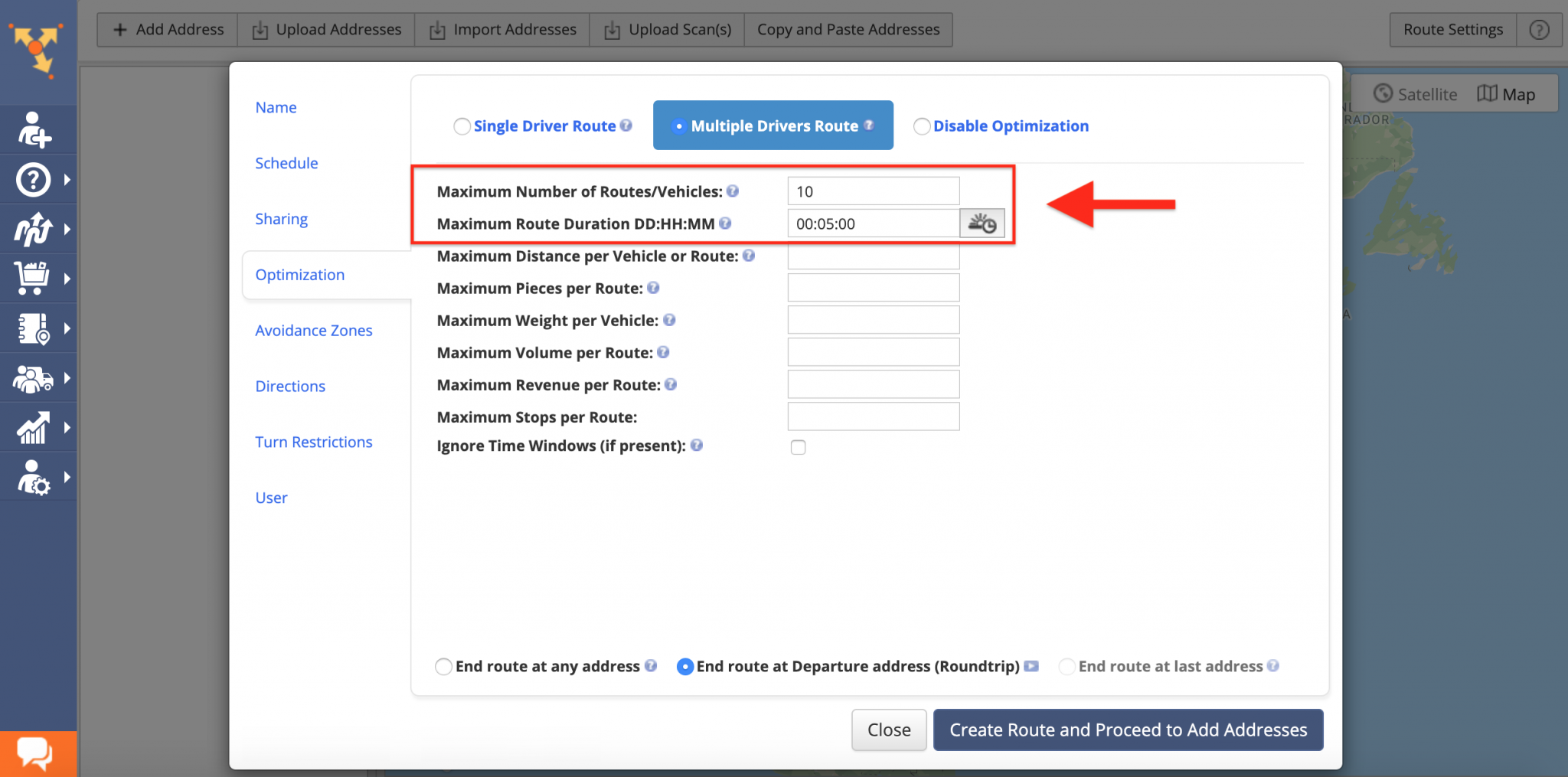The image size is (1568, 777).
Task: Open the help question mark icon in sidebar
Action: click(32, 179)
